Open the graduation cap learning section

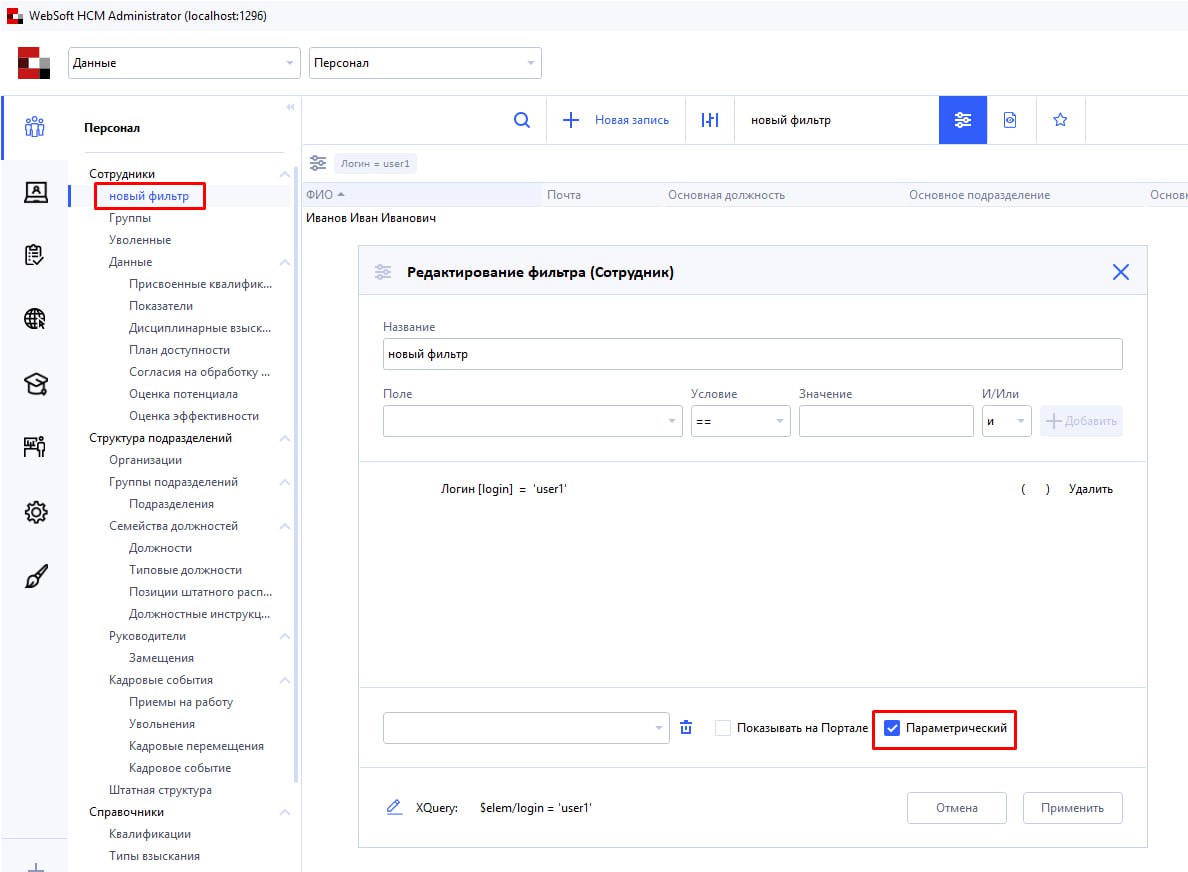[x=35, y=384]
